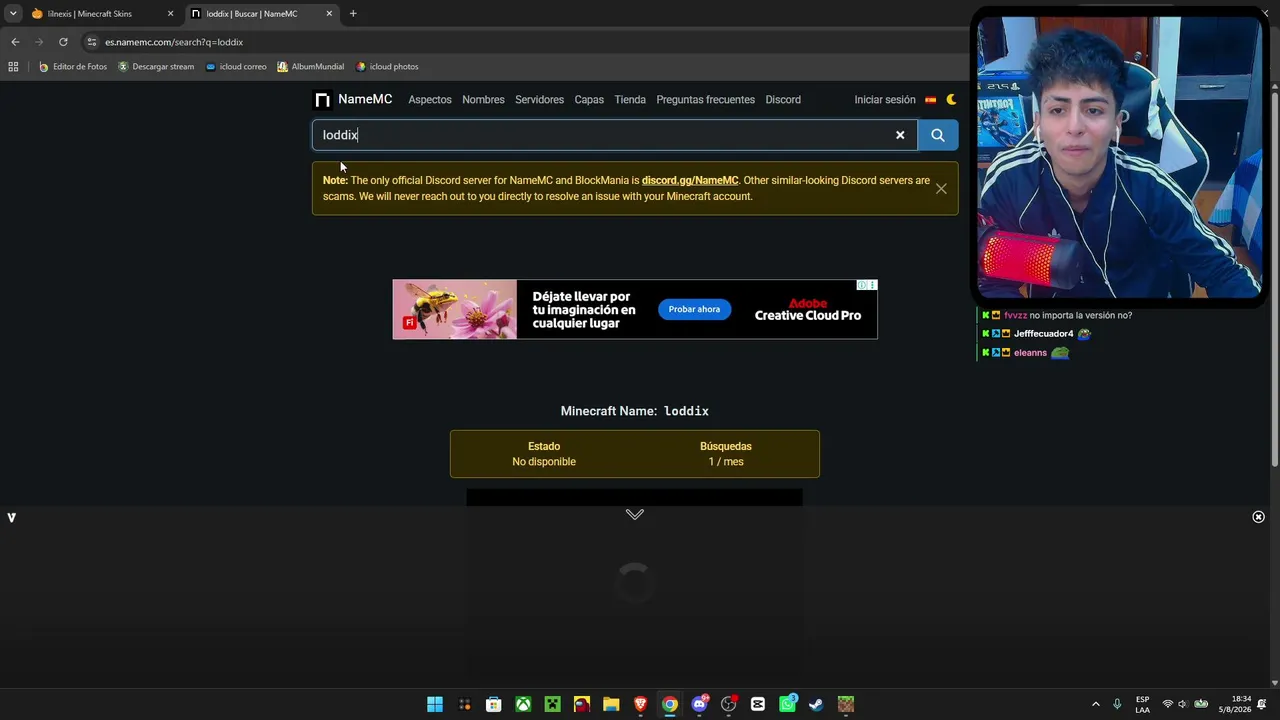
Task: Close the loddix NameMC tab
Action: [x=329, y=14]
